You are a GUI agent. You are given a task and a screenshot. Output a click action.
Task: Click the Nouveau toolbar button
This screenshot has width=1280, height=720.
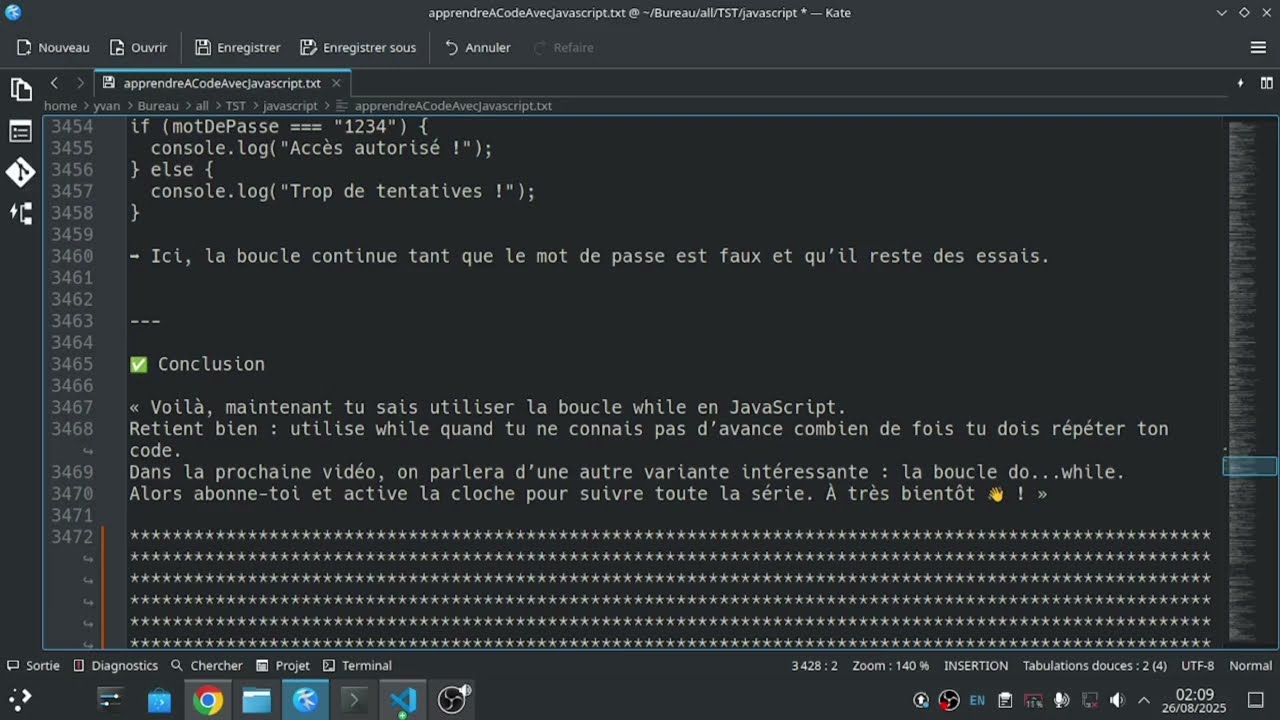[53, 47]
